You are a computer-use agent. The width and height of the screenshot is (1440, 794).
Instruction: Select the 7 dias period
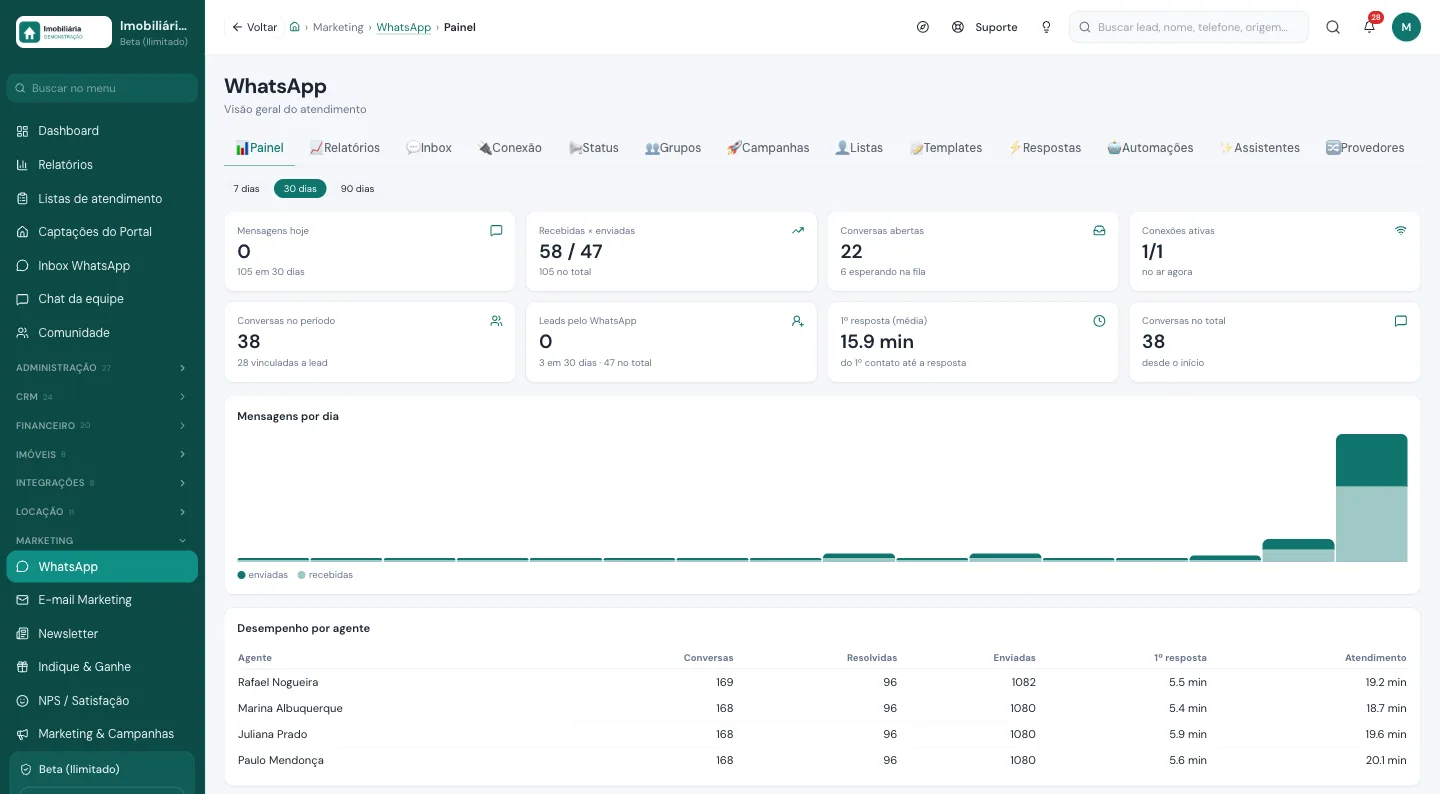click(x=246, y=188)
